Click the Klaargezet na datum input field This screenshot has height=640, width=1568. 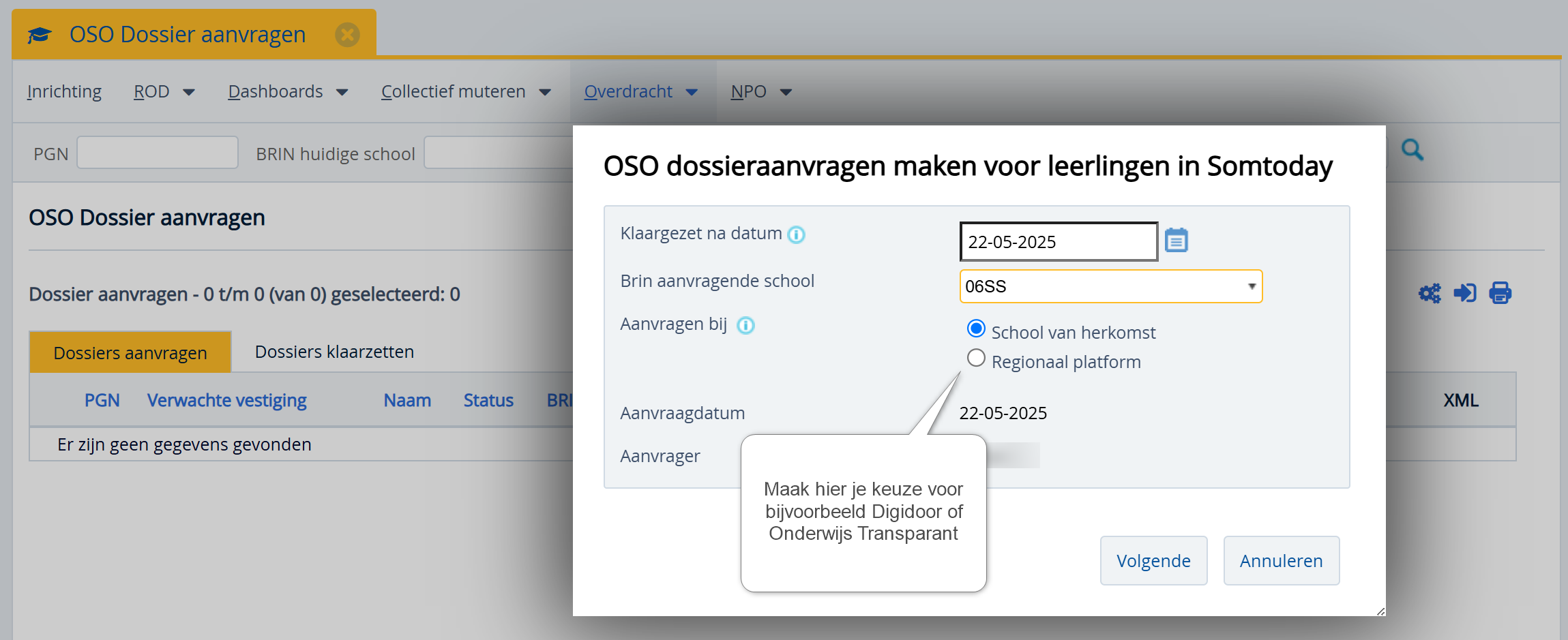coord(1059,242)
